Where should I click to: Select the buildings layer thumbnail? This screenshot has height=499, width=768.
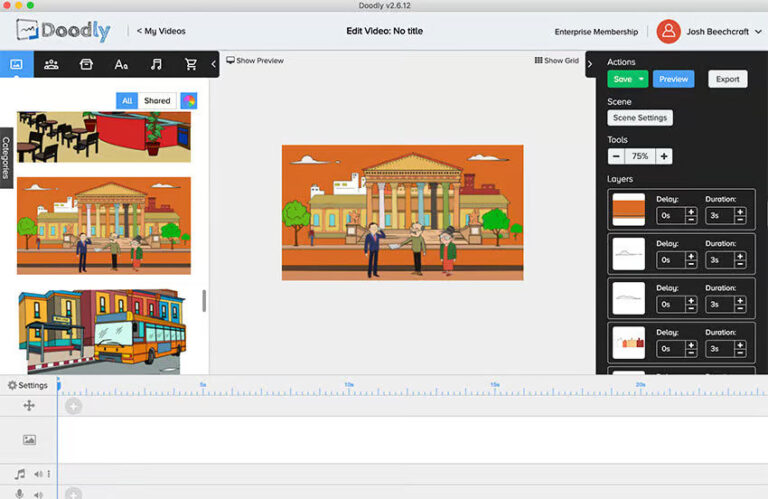pyautogui.click(x=628, y=343)
